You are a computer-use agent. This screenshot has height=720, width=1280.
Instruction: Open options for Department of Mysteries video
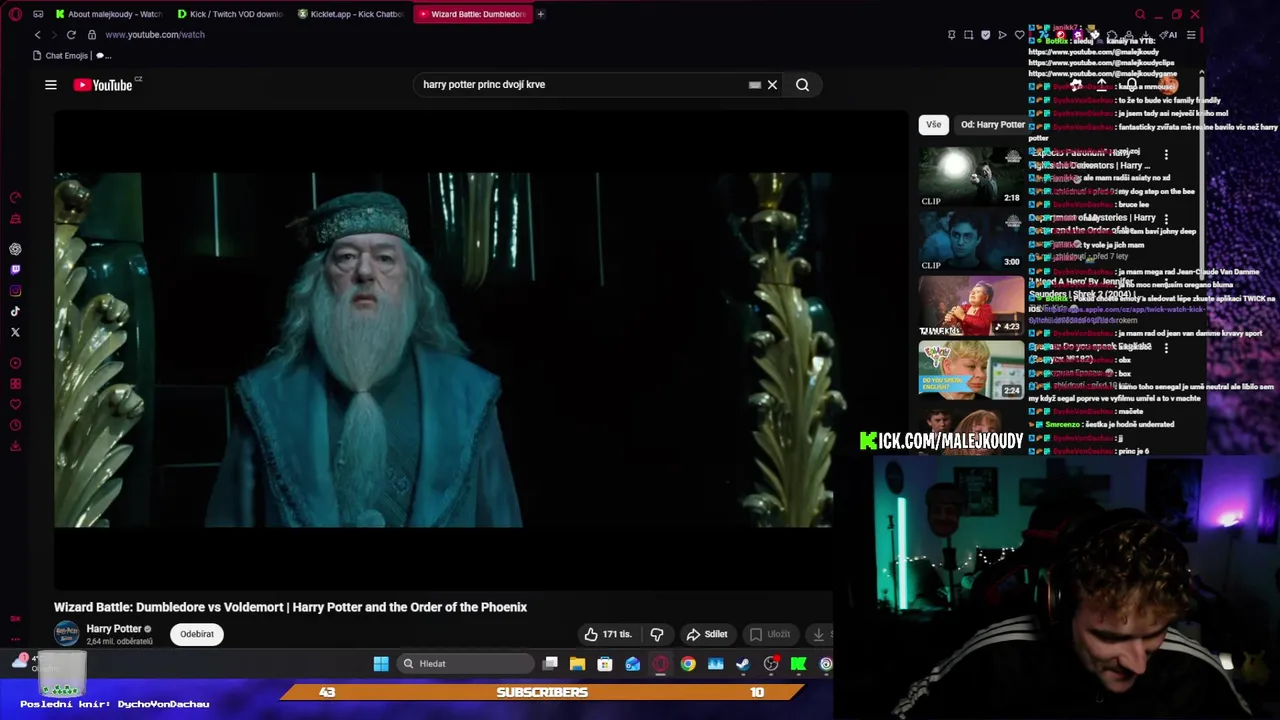tap(1166, 219)
